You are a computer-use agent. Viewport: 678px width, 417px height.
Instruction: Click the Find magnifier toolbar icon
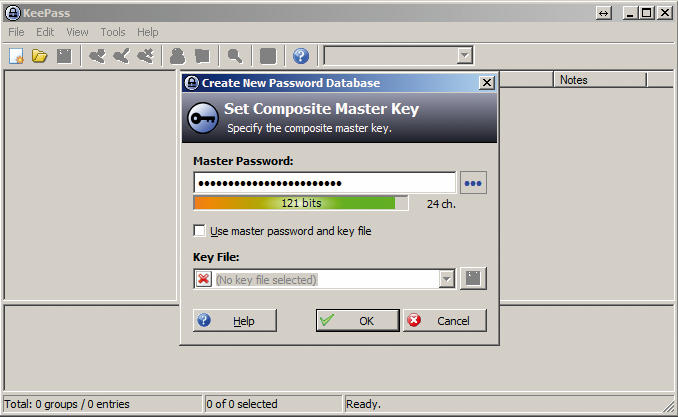[235, 56]
